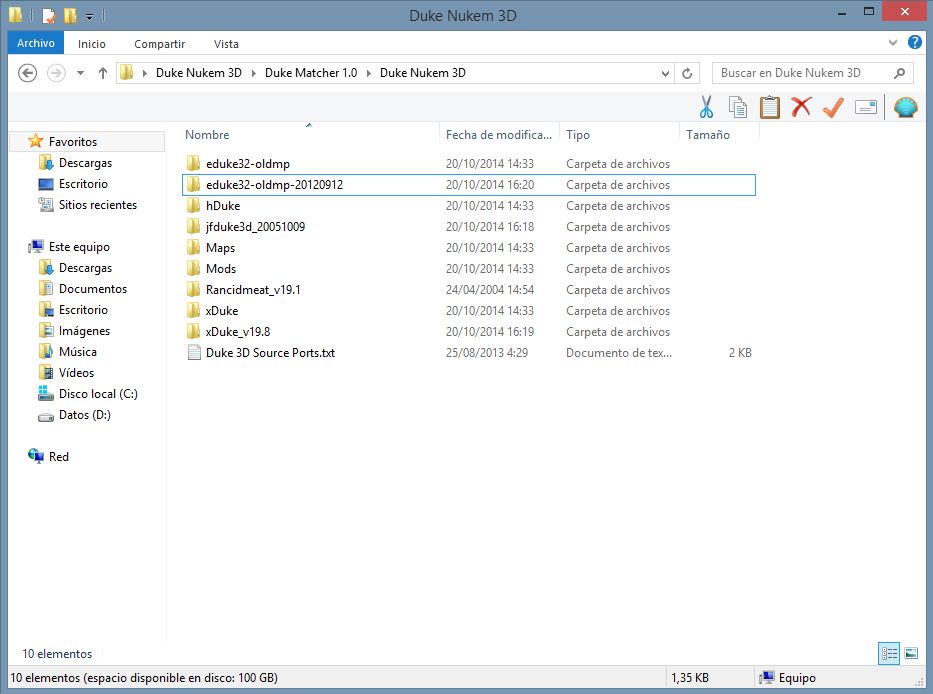Click the folder system icon in title bar
The image size is (933, 694).
coord(16,14)
